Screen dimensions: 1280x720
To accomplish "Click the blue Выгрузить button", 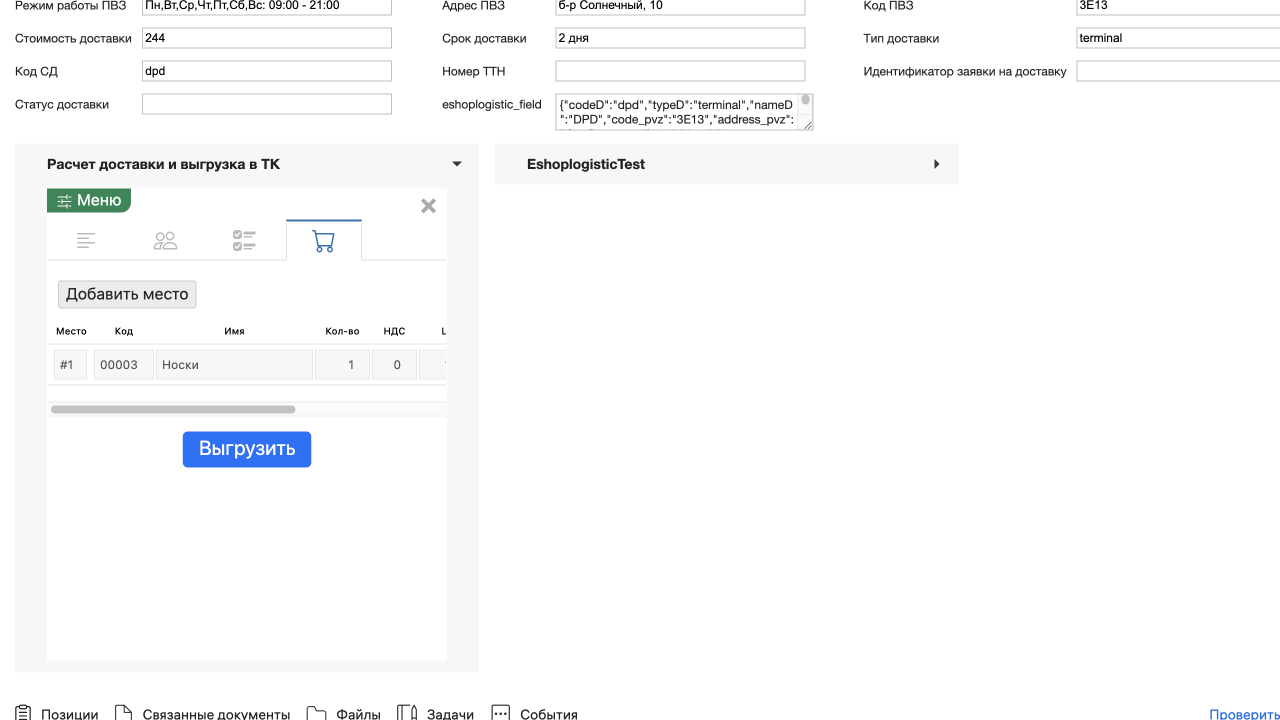I will pos(247,449).
